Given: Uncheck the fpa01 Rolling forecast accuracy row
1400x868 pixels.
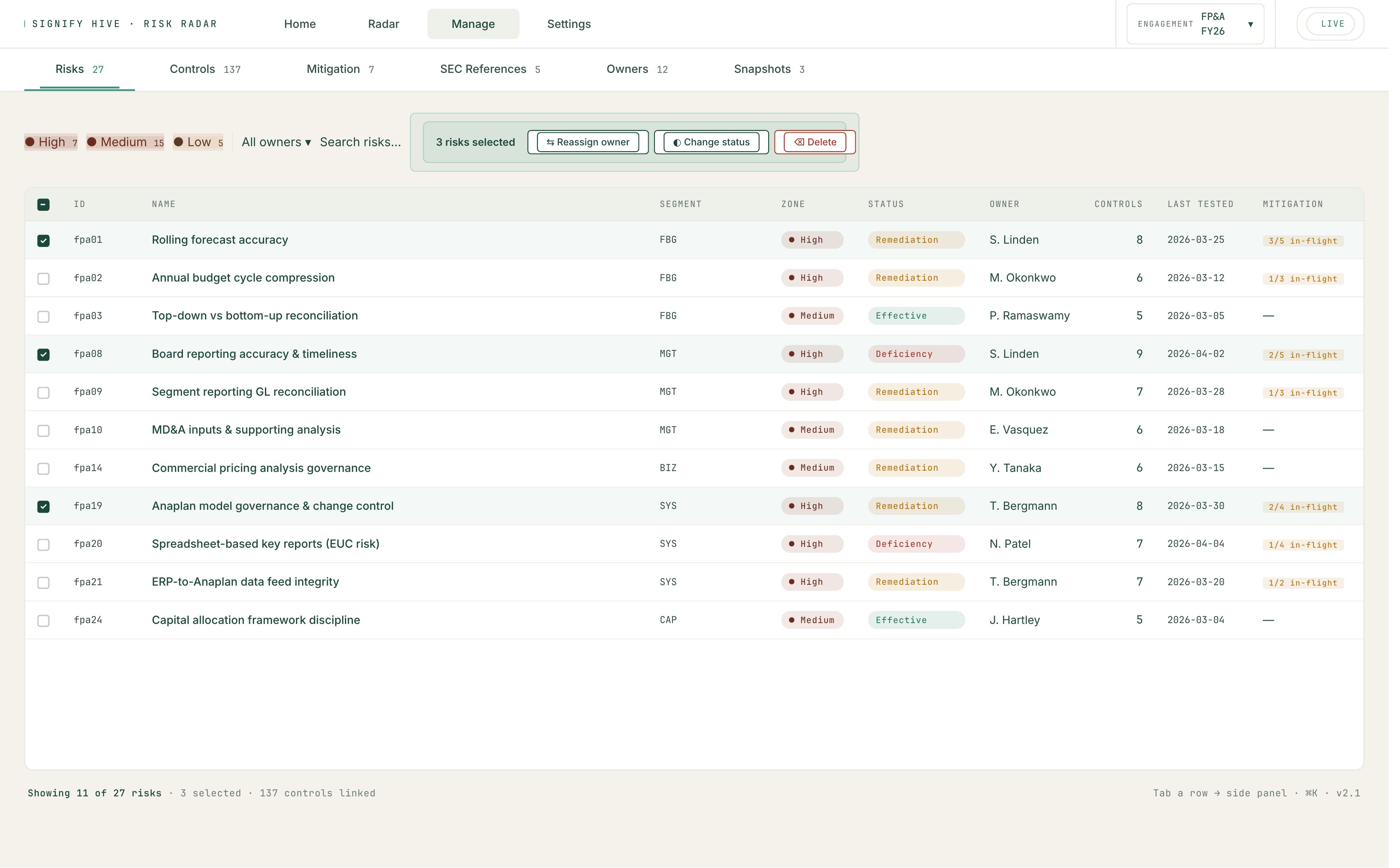Looking at the screenshot, I should click(x=43, y=241).
